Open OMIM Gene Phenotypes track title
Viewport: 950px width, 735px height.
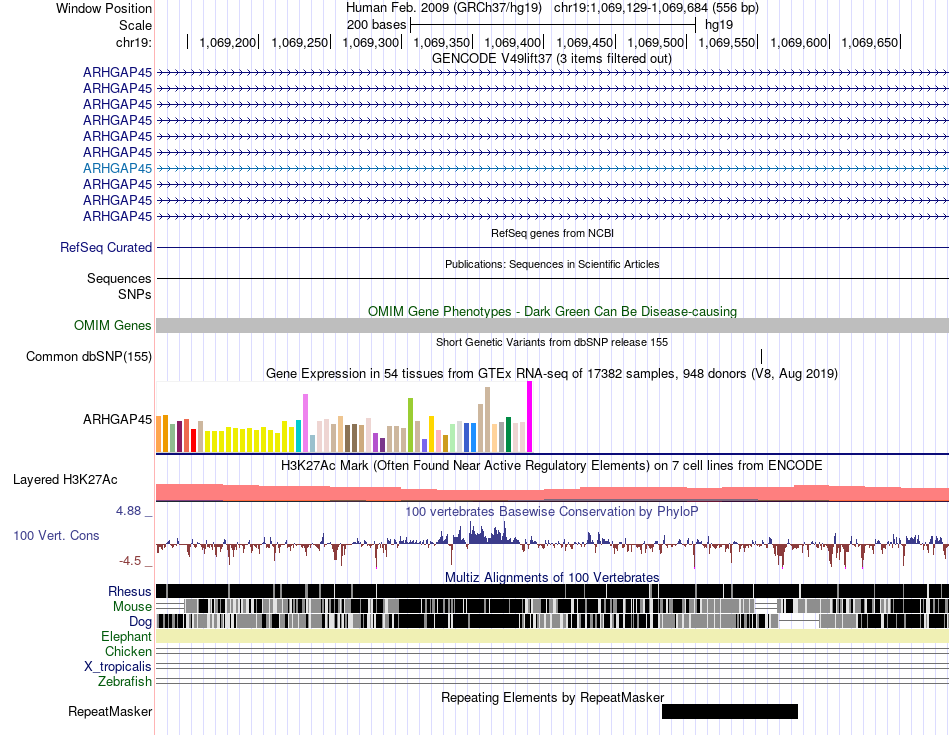point(552,311)
